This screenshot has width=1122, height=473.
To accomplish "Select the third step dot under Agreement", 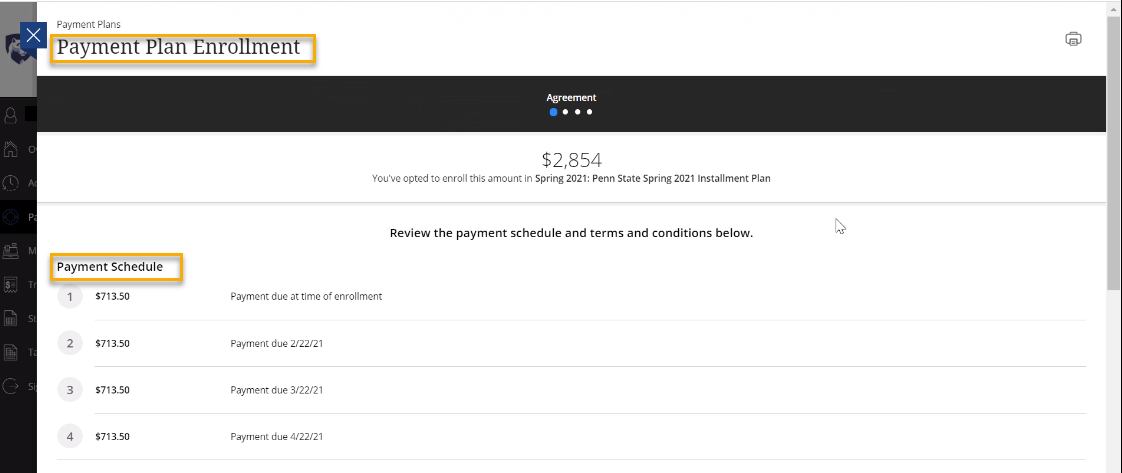I will point(577,112).
